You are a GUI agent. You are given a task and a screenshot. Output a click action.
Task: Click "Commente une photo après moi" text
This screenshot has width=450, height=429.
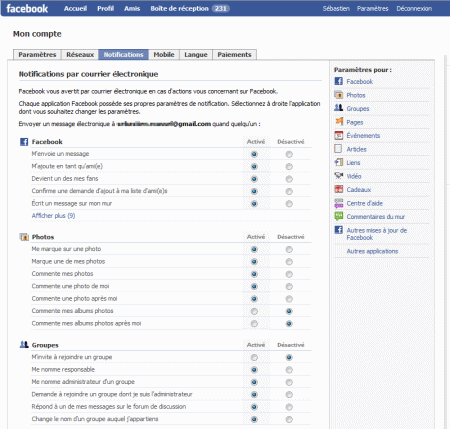74,299
